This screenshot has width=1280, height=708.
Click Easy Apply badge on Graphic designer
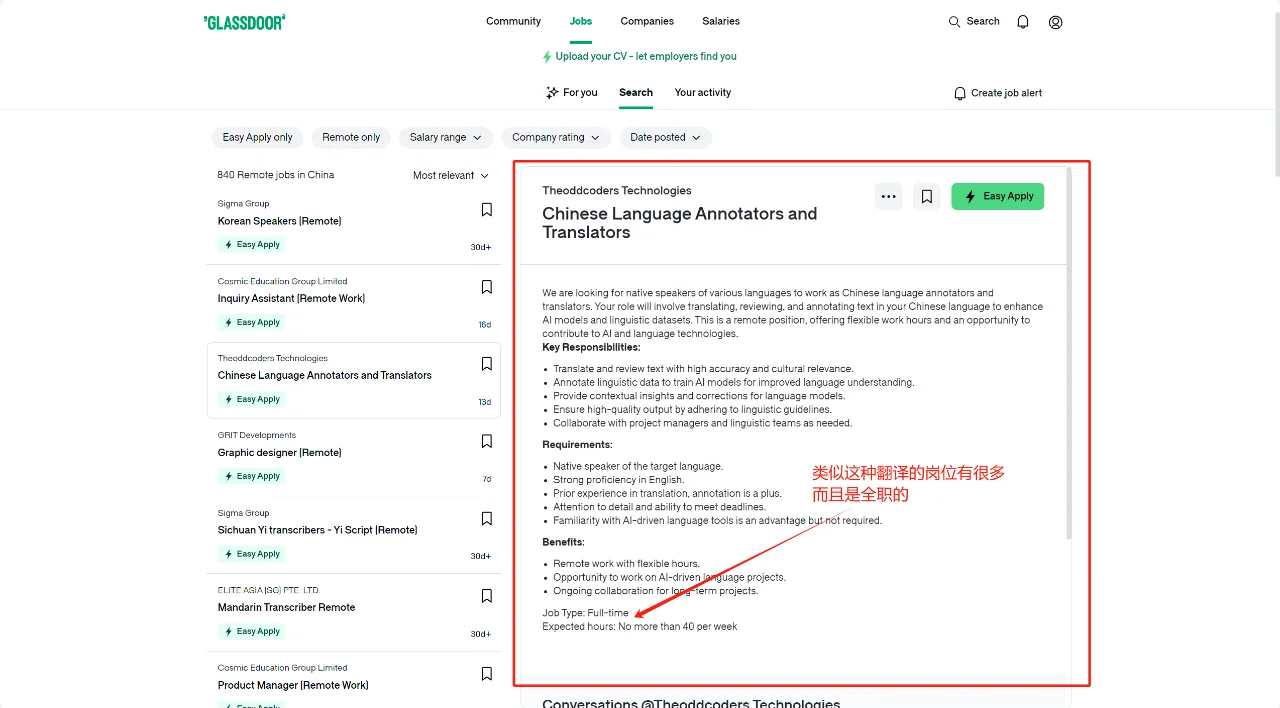tap(251, 477)
